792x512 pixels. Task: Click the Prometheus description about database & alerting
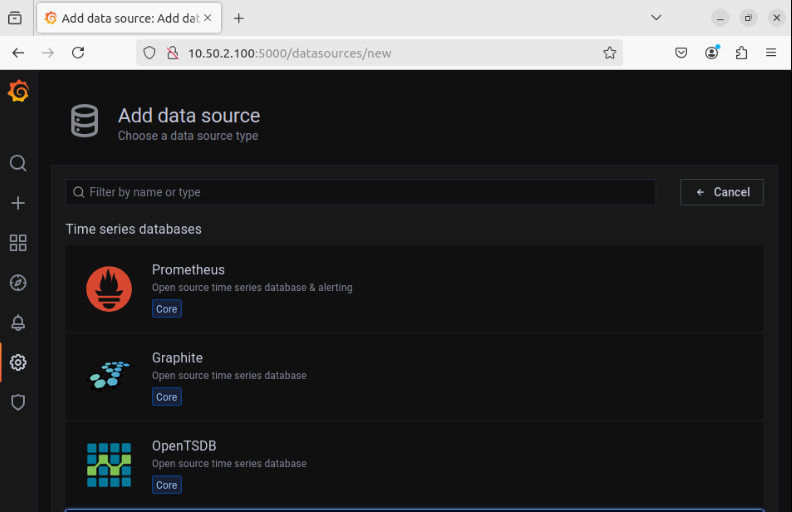click(x=252, y=287)
